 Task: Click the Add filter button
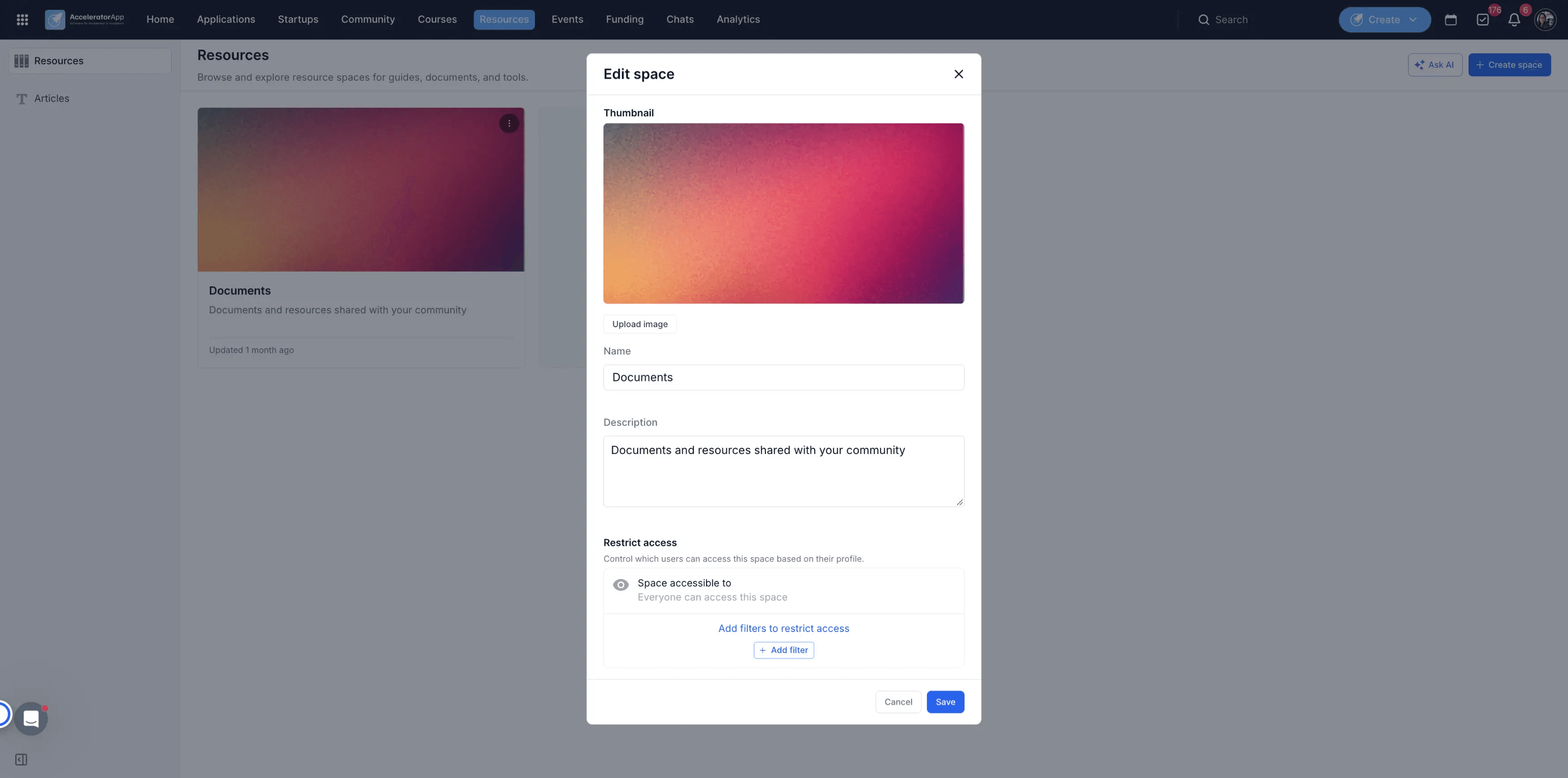(784, 649)
